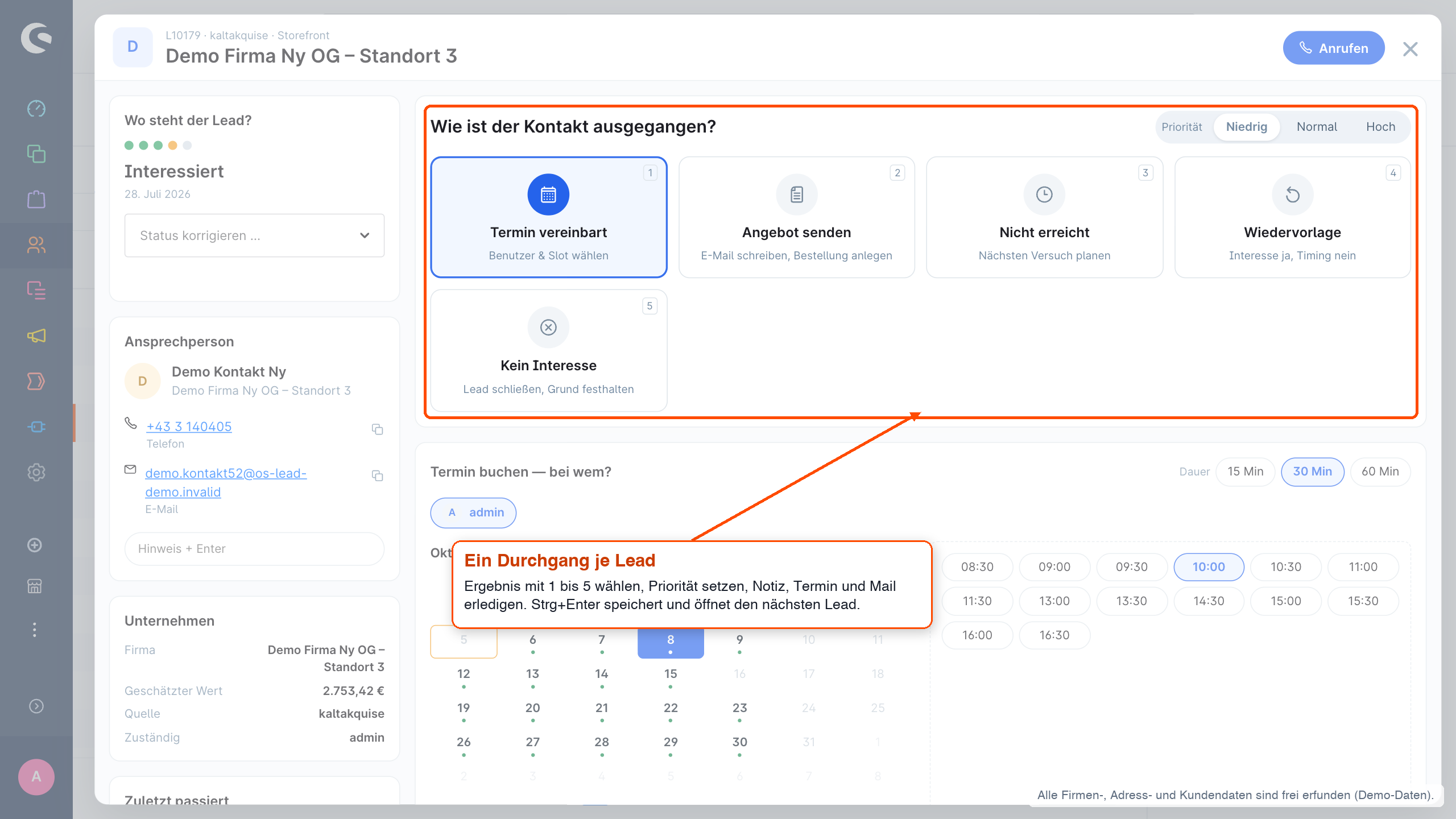1456x819 pixels.
Task: Open the settings gear in sidebar
Action: click(x=36, y=472)
